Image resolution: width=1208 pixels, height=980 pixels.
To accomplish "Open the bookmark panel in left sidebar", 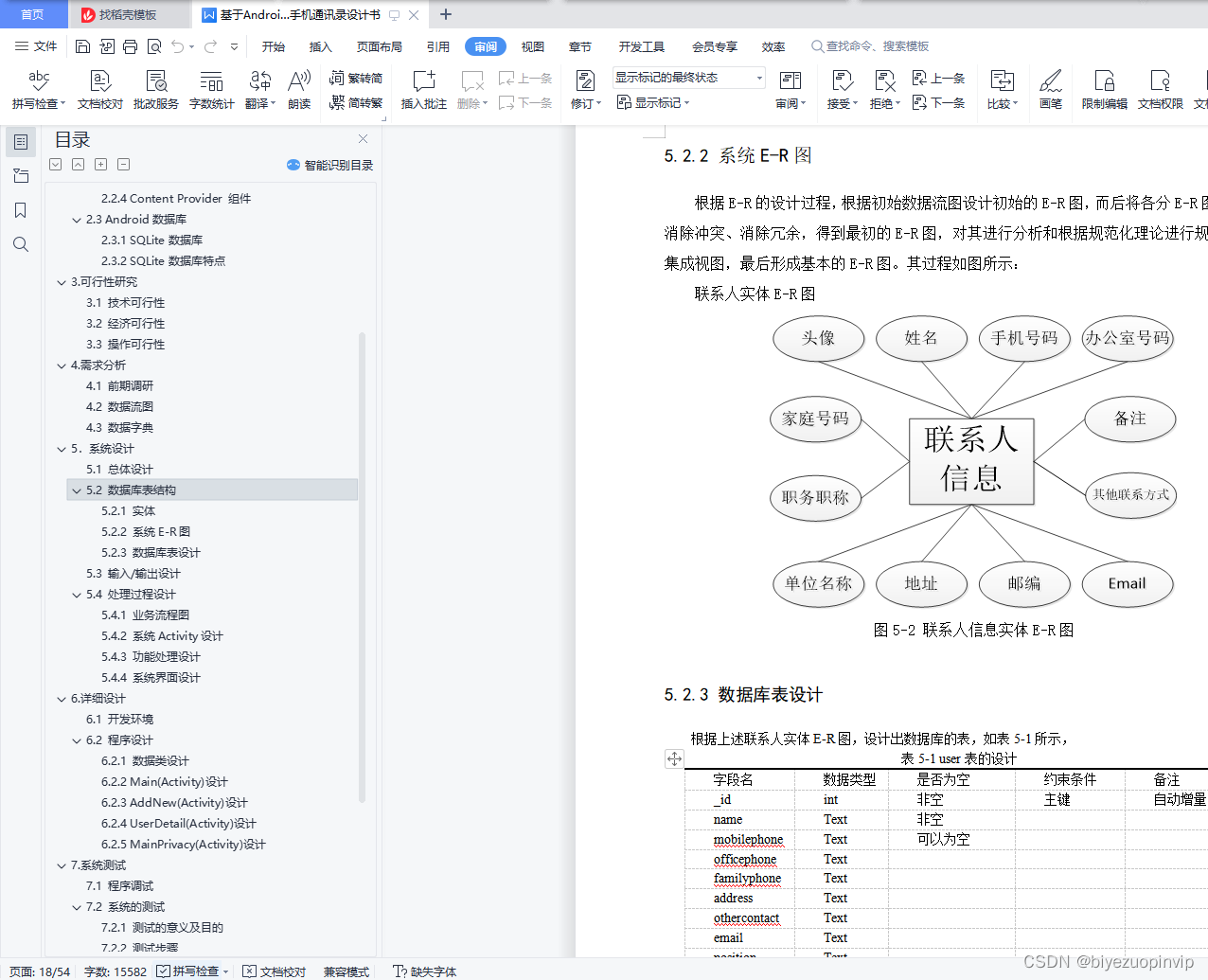I will point(21,210).
